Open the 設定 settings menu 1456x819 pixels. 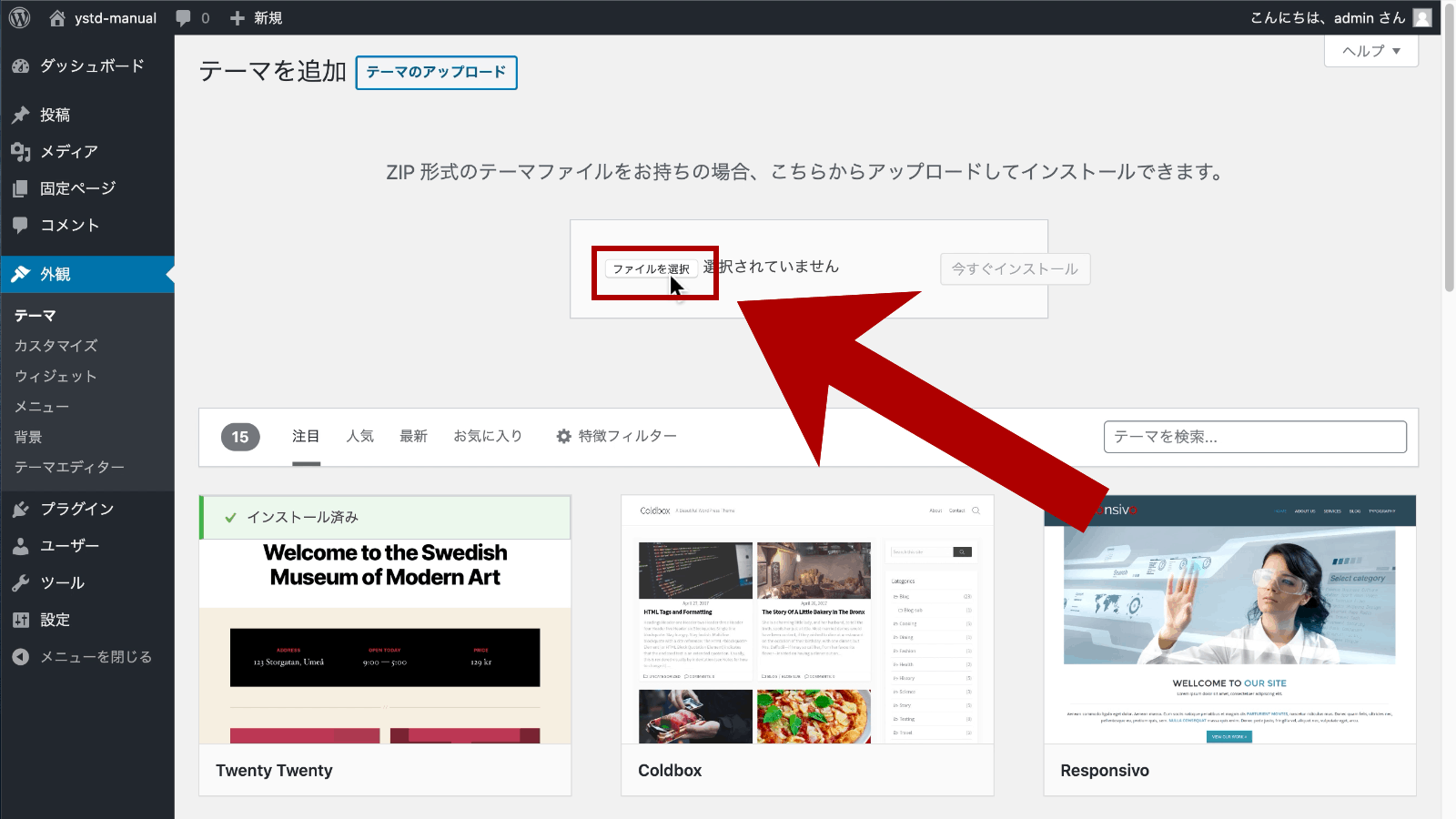(x=87, y=620)
